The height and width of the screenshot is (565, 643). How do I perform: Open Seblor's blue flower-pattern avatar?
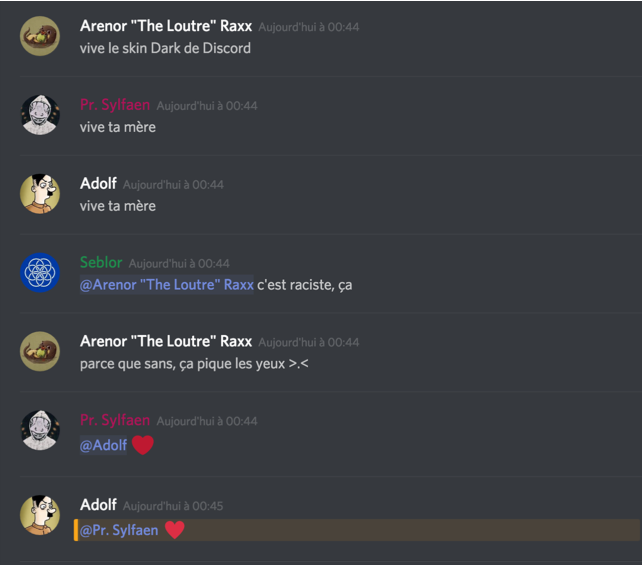tap(40, 273)
